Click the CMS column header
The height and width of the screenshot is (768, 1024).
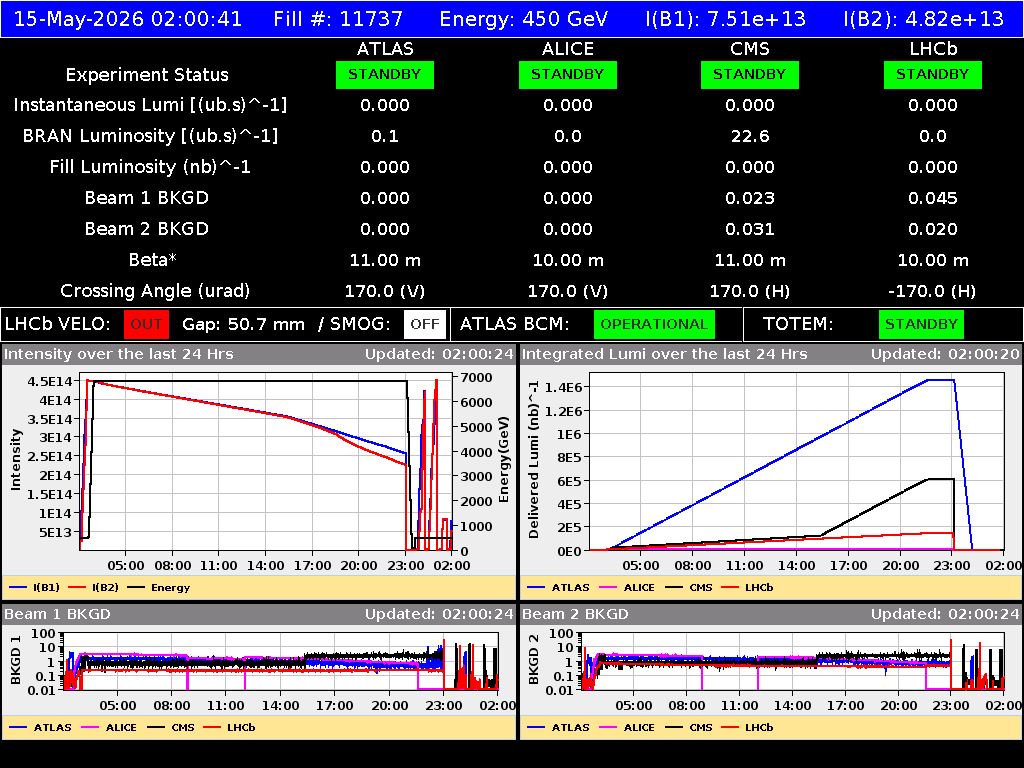750,49
